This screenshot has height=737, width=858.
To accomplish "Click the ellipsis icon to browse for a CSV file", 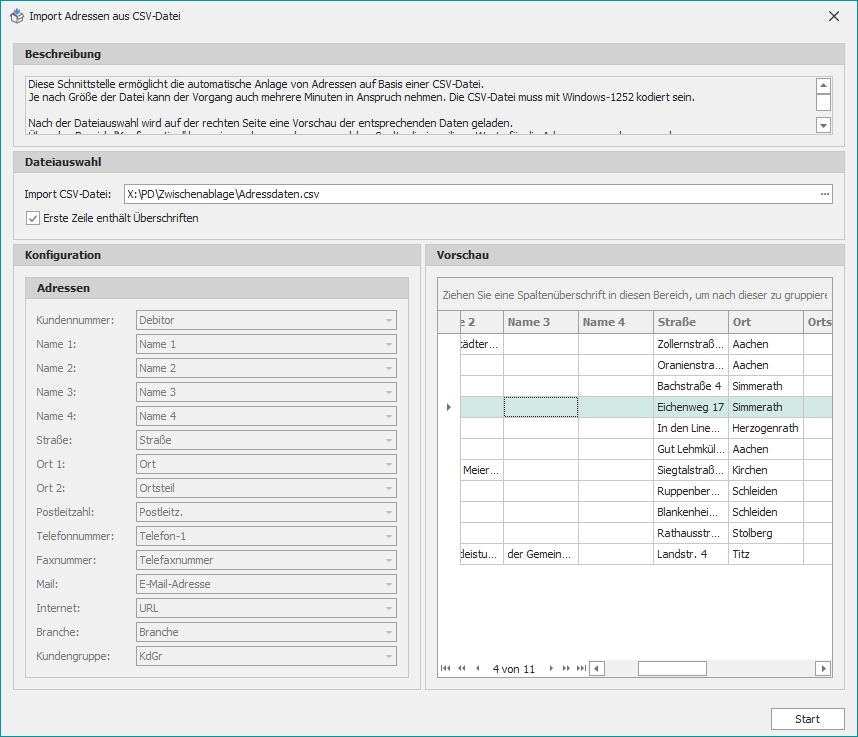I will tap(824, 193).
